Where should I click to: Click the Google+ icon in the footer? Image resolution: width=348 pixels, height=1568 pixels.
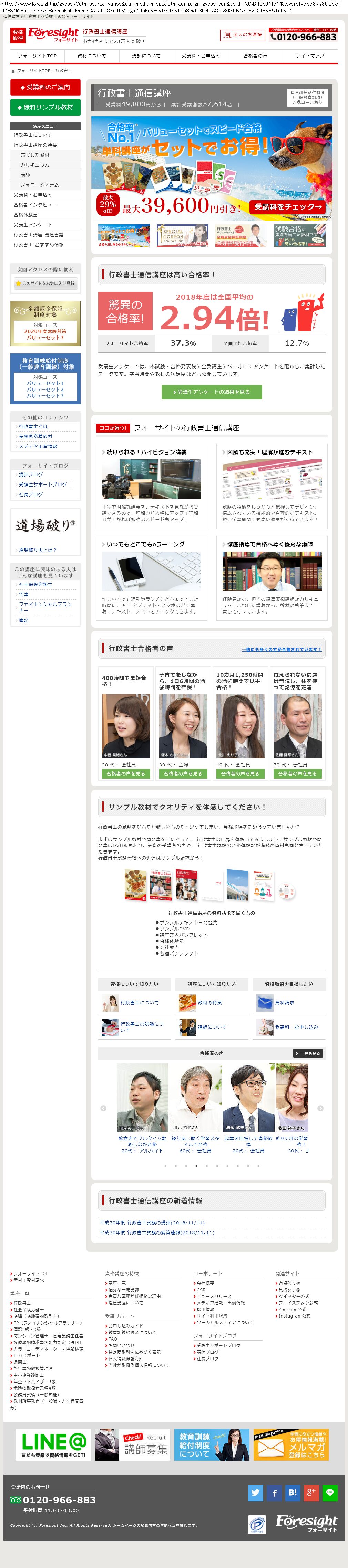311,1493
